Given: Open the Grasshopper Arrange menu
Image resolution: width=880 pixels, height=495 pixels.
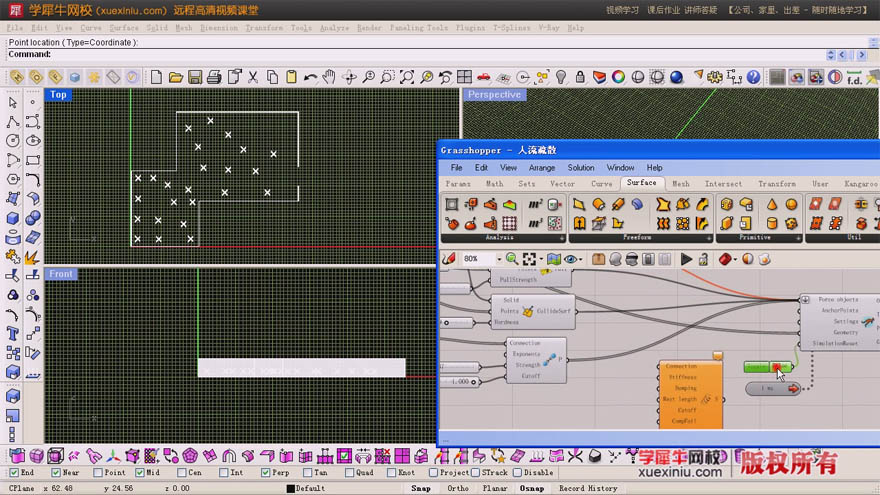Looking at the screenshot, I should 542,167.
